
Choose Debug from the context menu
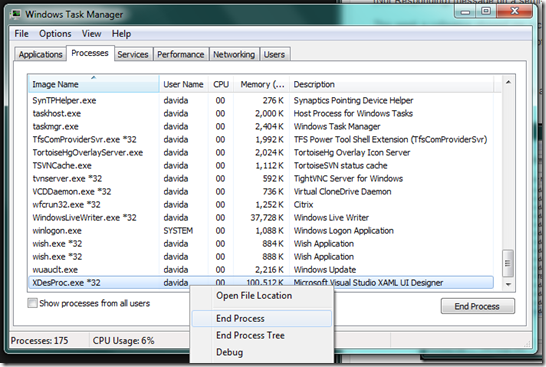coord(261,352)
